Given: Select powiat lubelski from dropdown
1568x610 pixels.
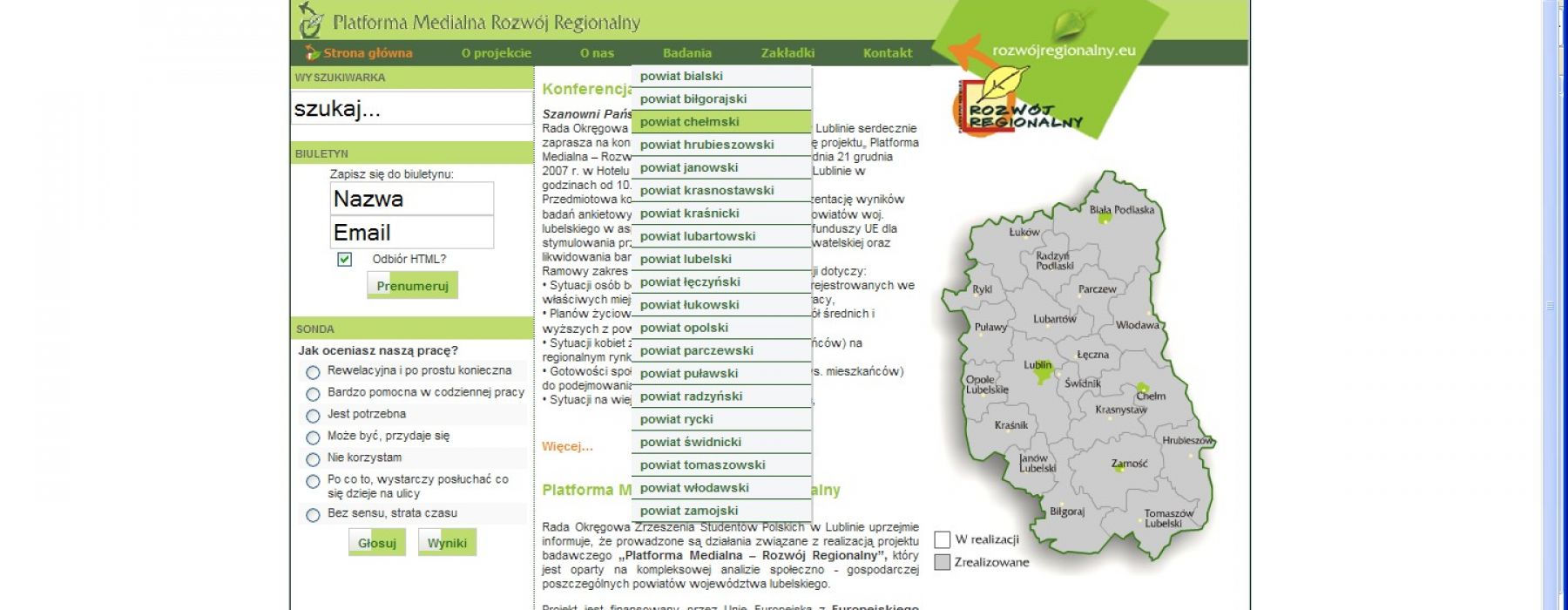Looking at the screenshot, I should pyautogui.click(x=721, y=260).
